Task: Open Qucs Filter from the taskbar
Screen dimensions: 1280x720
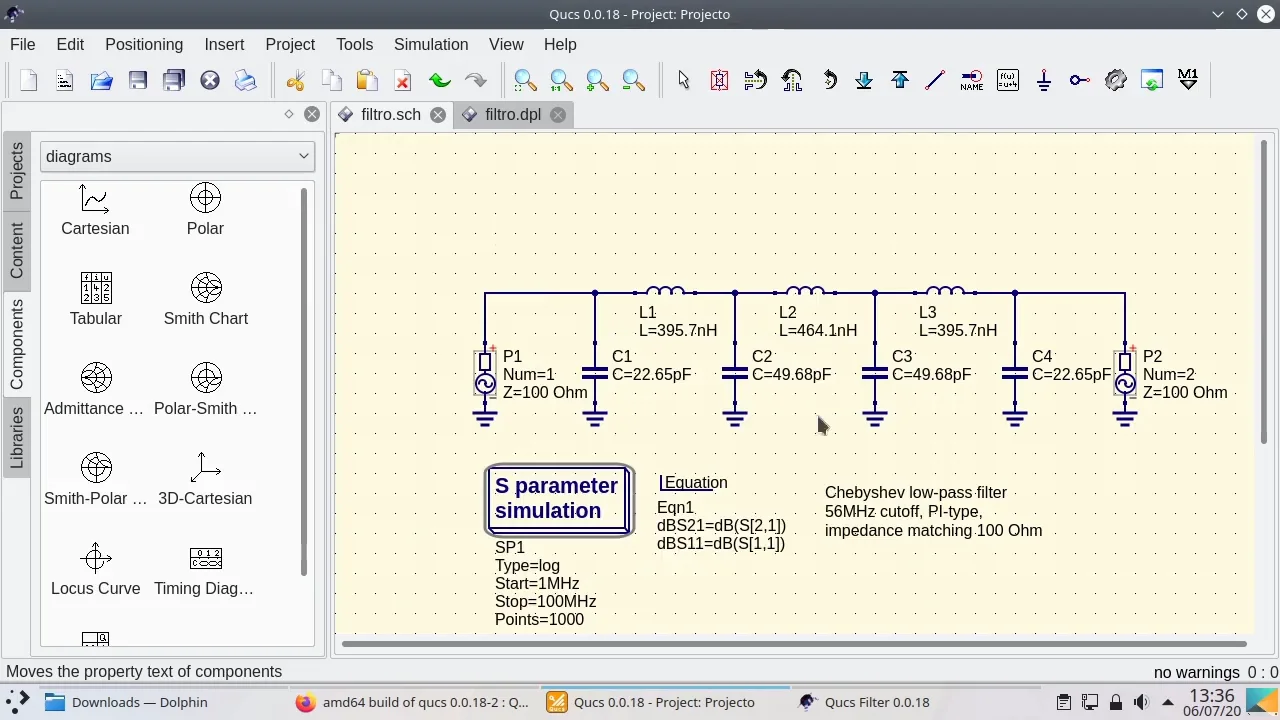Action: pos(865,702)
